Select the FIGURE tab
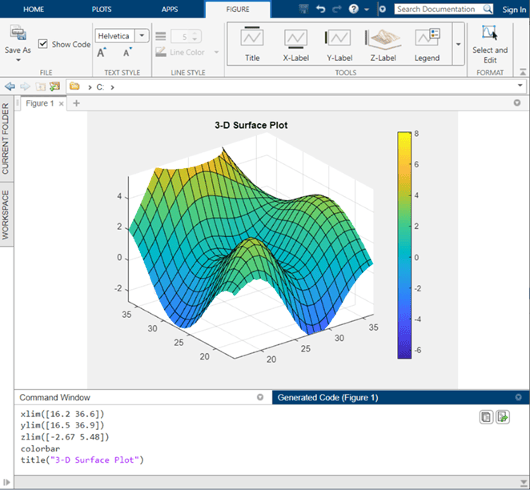This screenshot has height=490, width=530. 238,9
